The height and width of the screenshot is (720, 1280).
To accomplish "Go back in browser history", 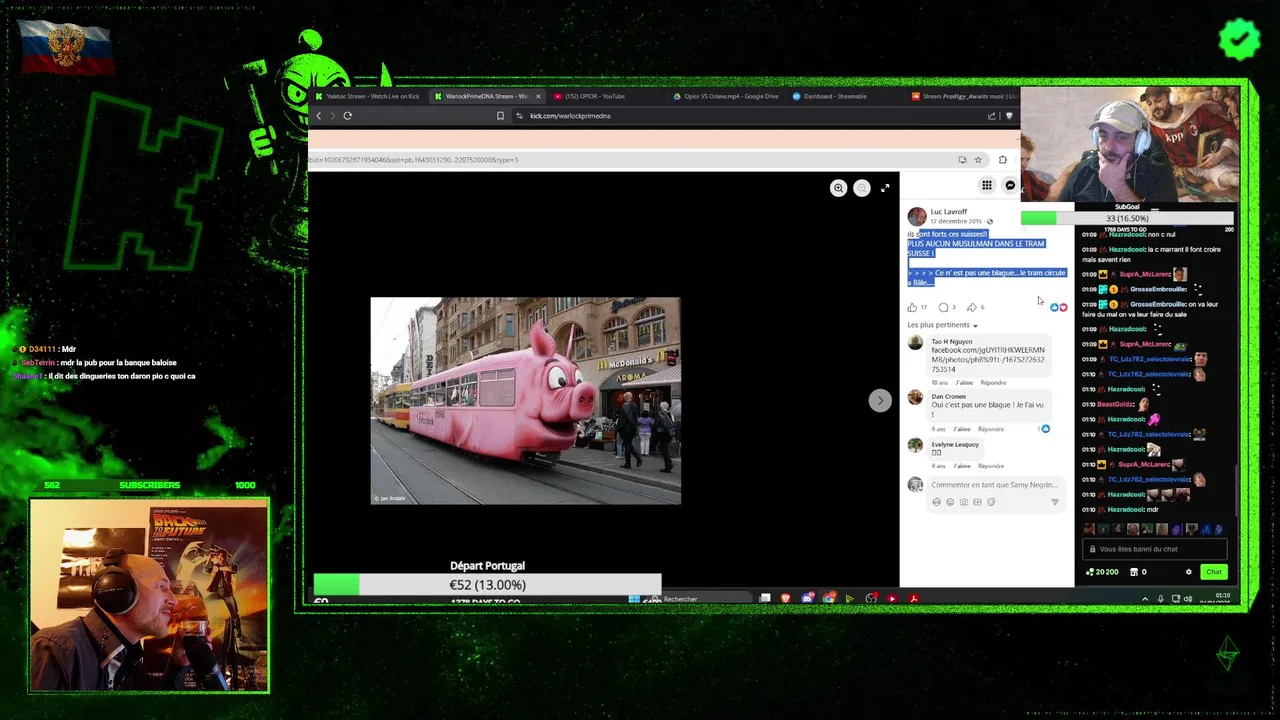I will coord(319,116).
